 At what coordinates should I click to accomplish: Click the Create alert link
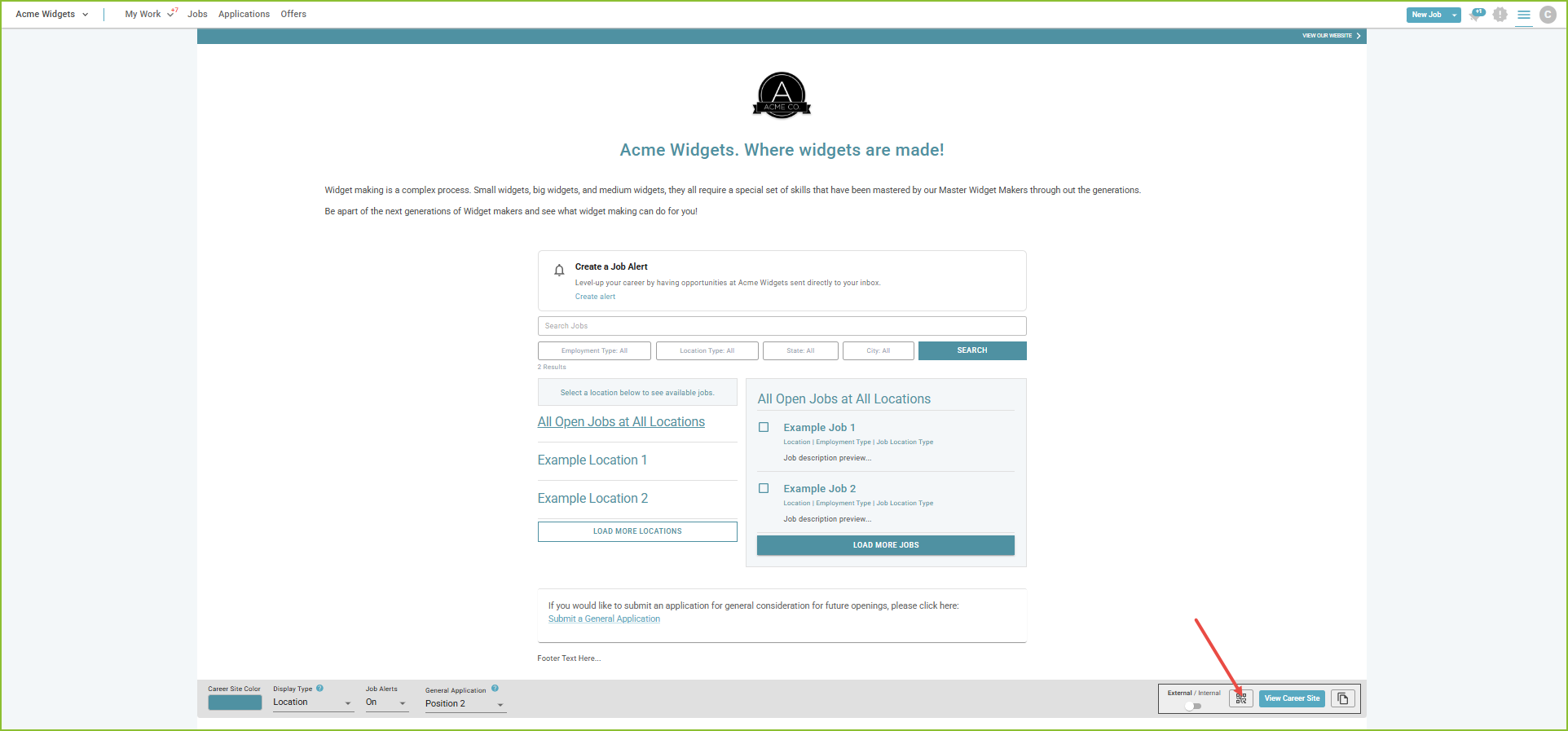pyautogui.click(x=595, y=297)
